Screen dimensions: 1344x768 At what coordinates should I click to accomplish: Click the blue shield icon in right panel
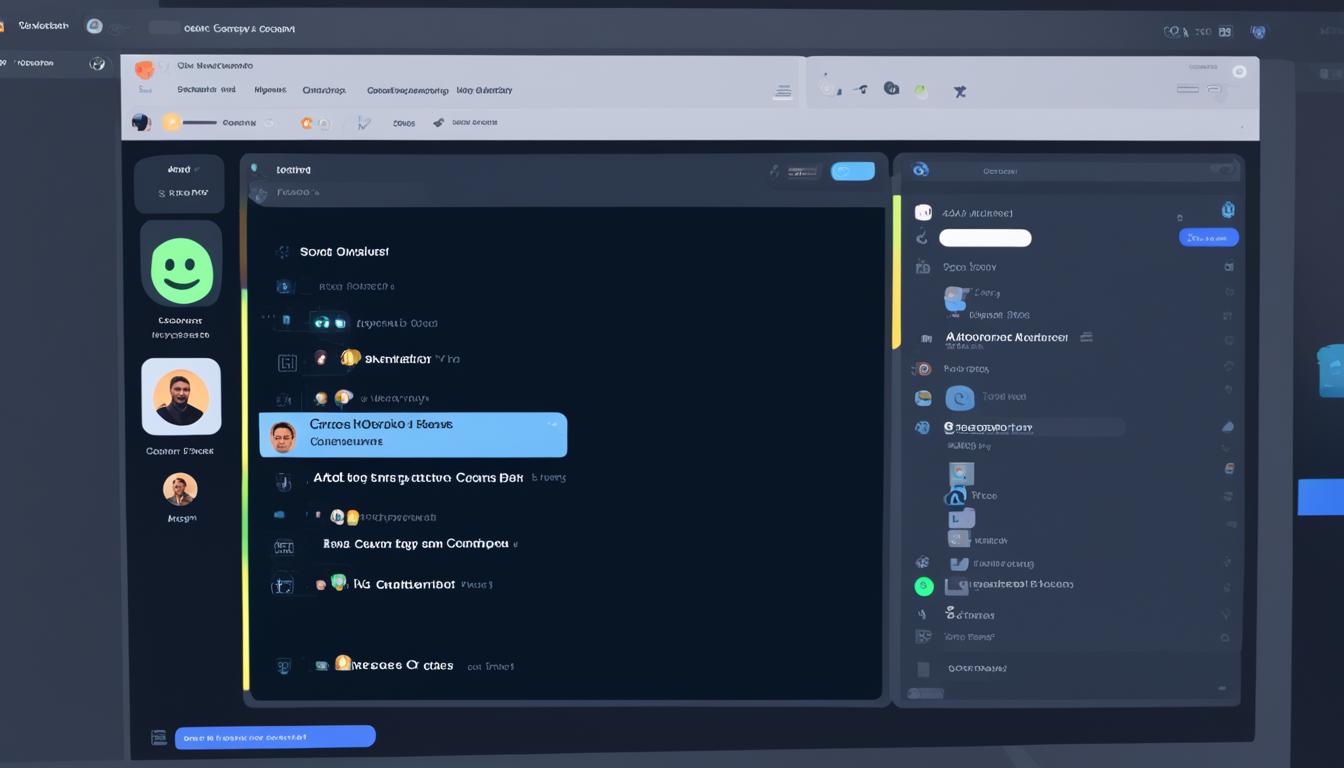tap(1228, 210)
